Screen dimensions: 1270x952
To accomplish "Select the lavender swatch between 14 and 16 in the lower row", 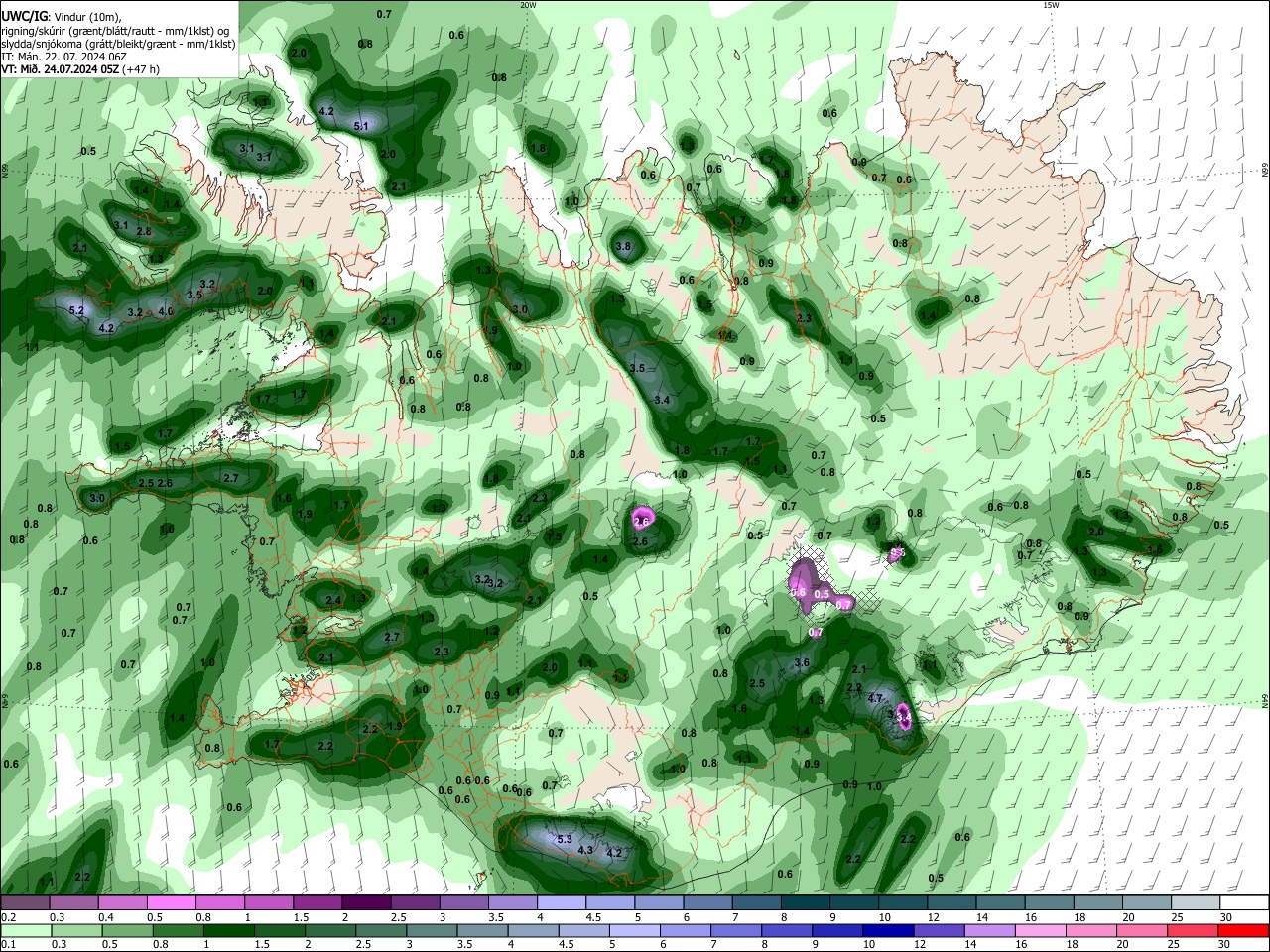I will pyautogui.click(x=988, y=930).
